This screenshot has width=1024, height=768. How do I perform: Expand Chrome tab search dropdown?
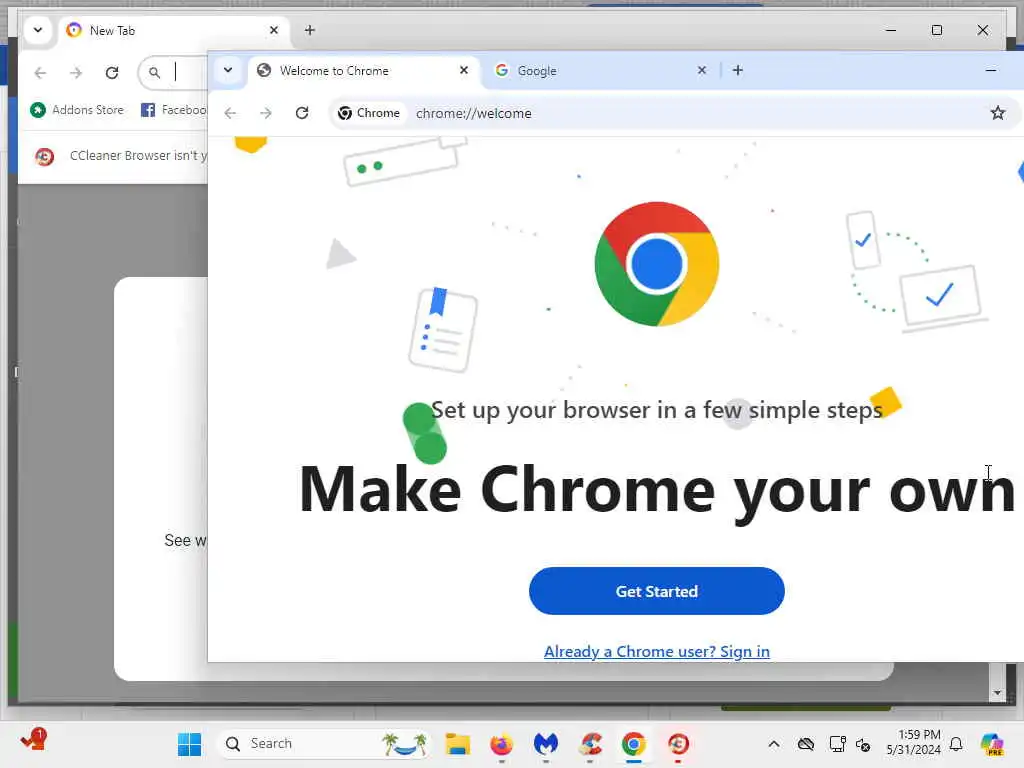coord(228,70)
